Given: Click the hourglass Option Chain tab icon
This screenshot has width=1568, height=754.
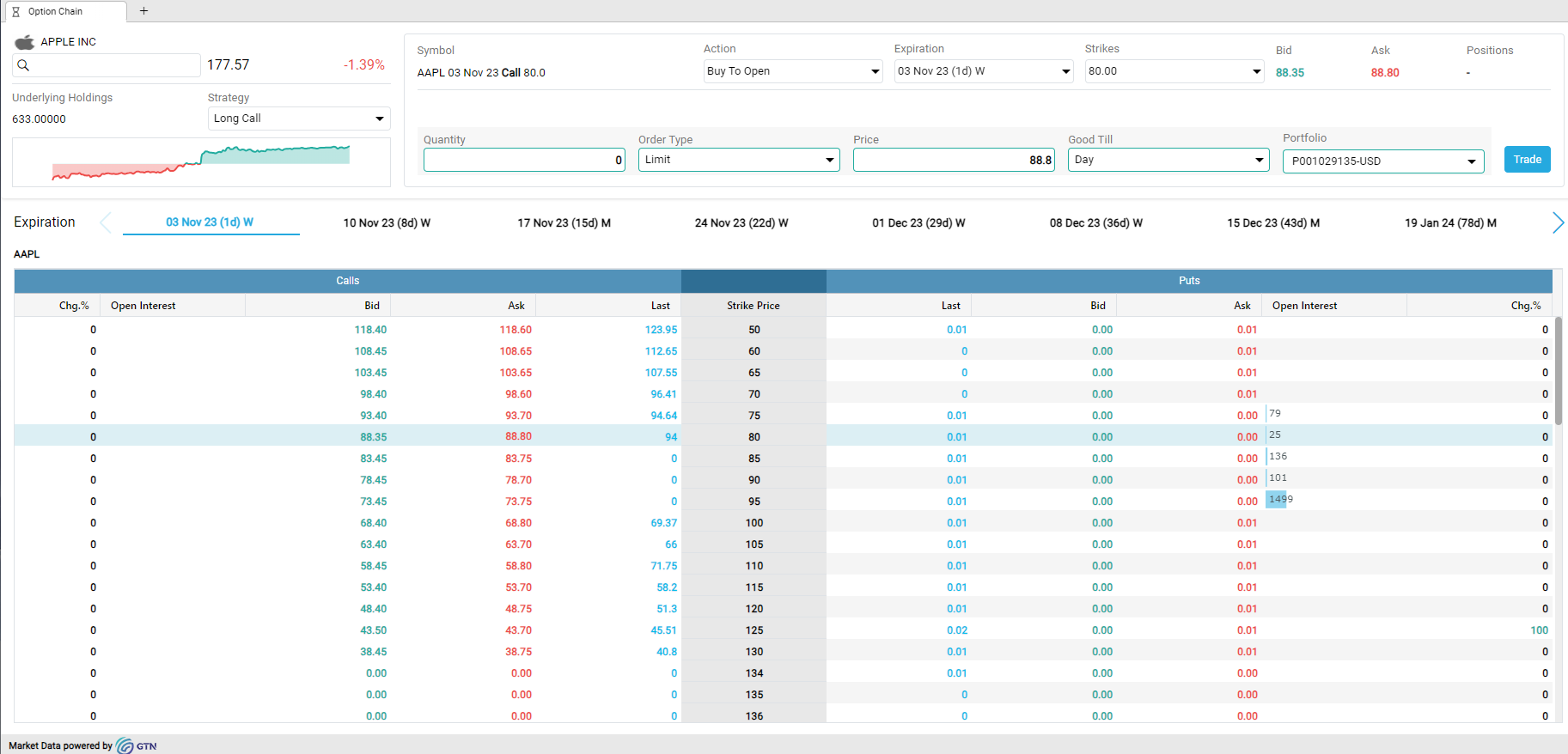Looking at the screenshot, I should [15, 11].
